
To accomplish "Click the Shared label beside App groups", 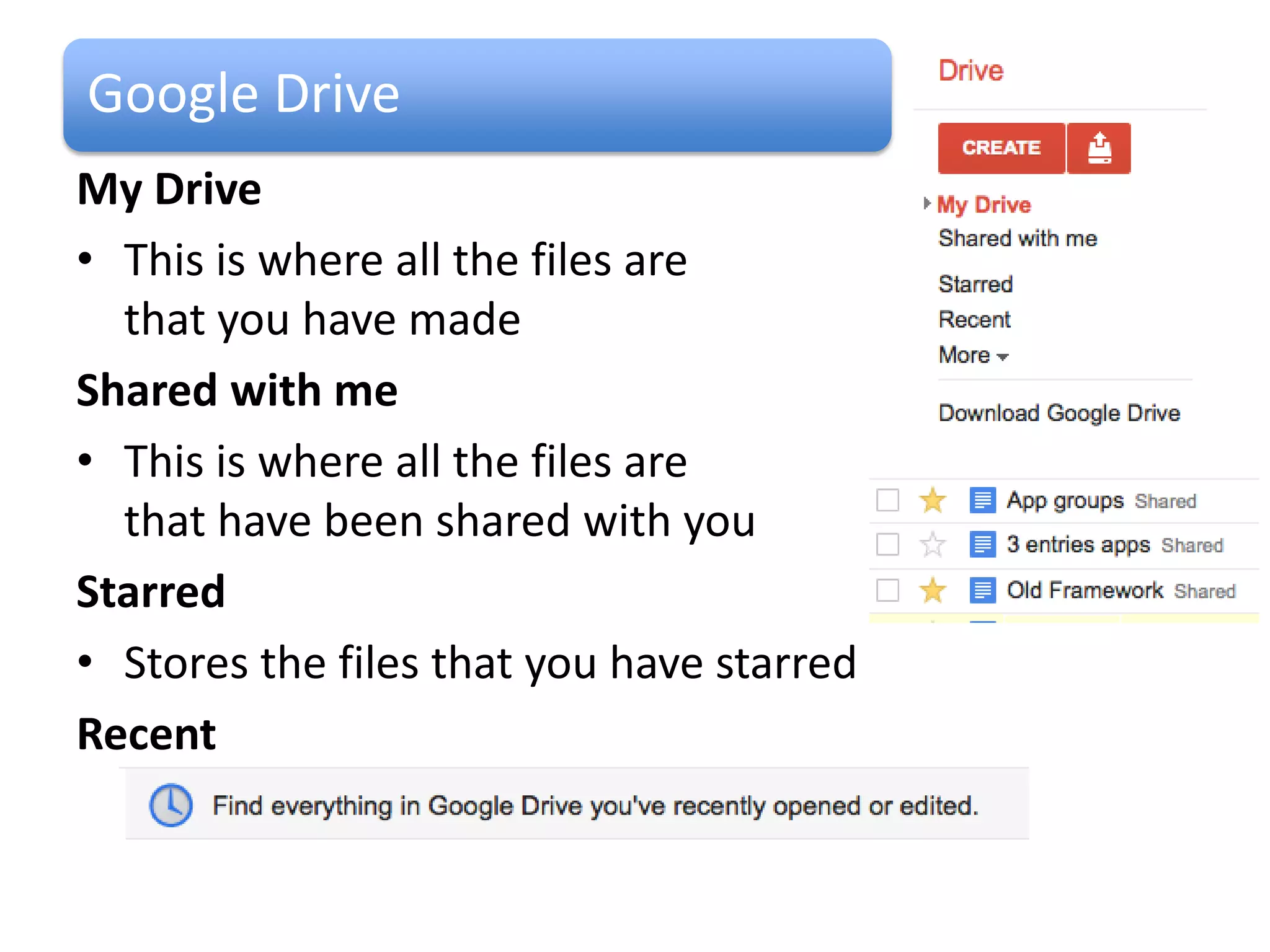I will (1165, 501).
